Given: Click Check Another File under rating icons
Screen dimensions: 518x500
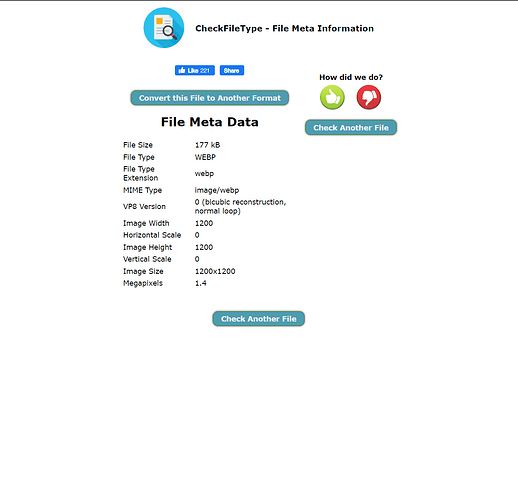Looking at the screenshot, I should point(351,128).
